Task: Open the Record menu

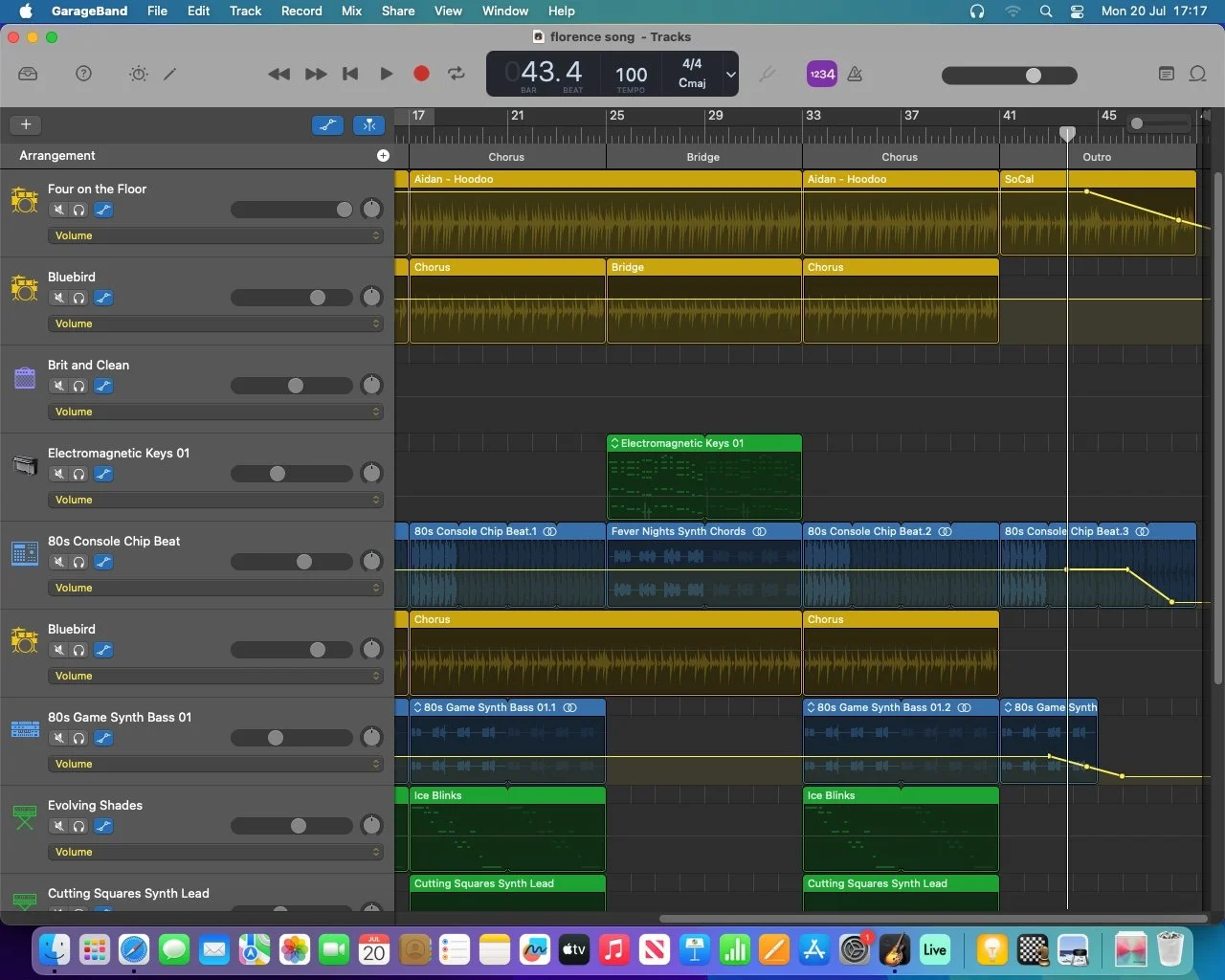Action: (301, 11)
